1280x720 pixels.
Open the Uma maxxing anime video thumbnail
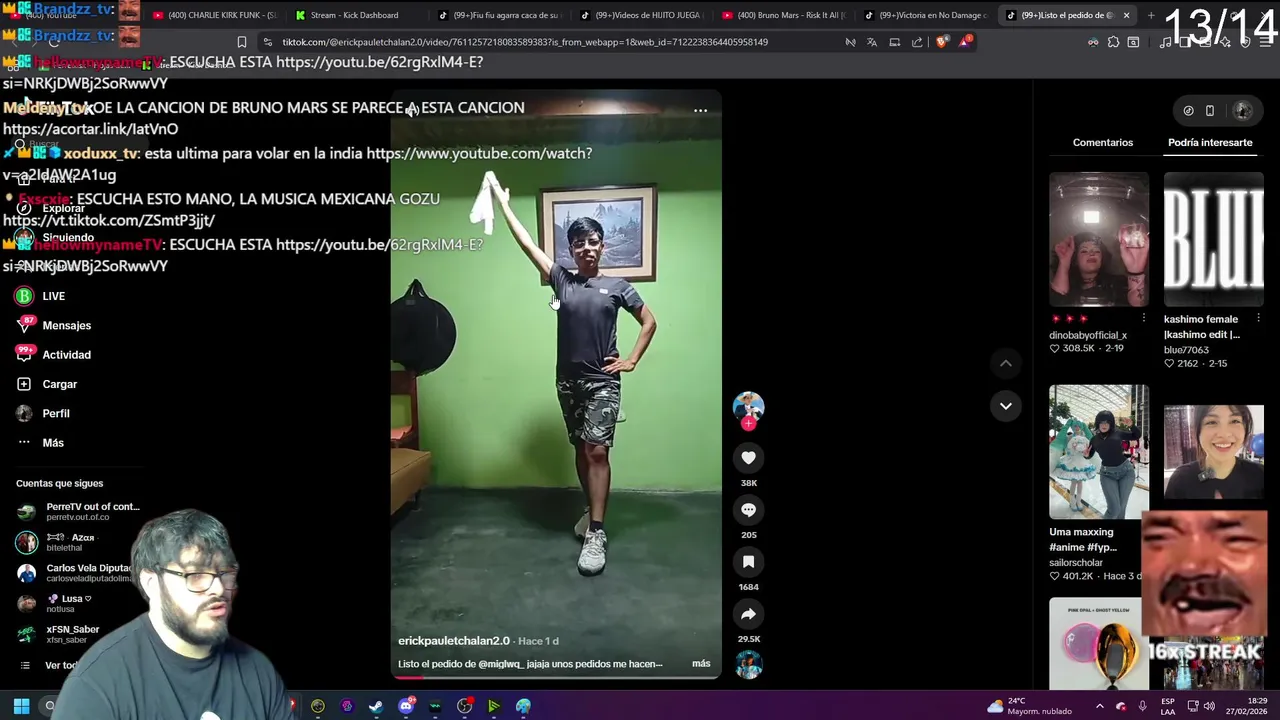pos(1099,451)
